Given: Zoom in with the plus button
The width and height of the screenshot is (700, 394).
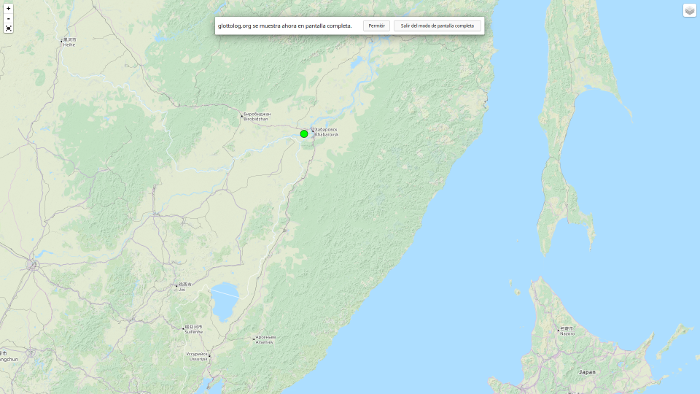Looking at the screenshot, I should [x=8, y=8].
